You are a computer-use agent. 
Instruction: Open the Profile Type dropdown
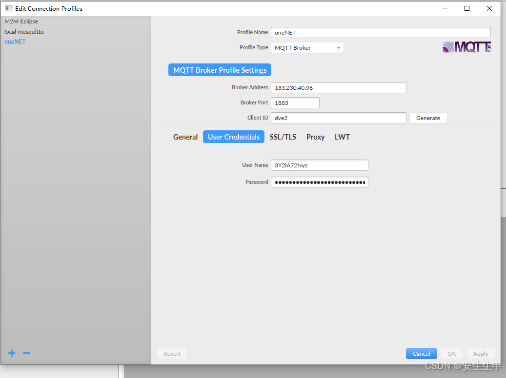[x=307, y=48]
